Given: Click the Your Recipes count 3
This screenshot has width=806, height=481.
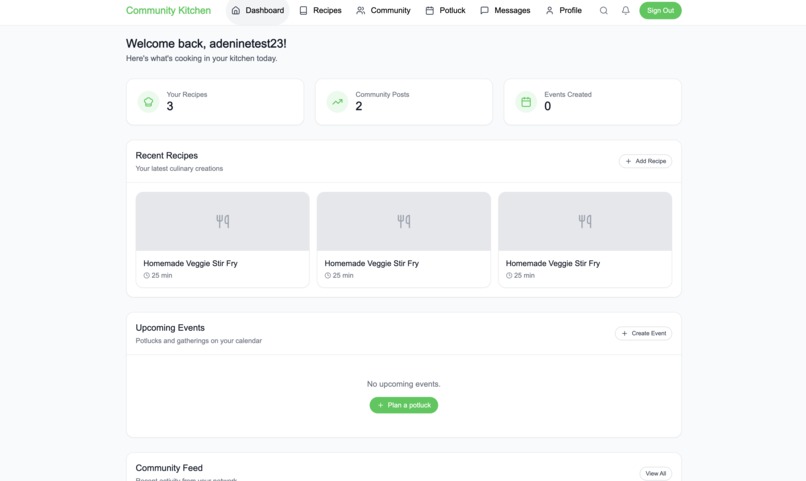Looking at the screenshot, I should click(170, 106).
